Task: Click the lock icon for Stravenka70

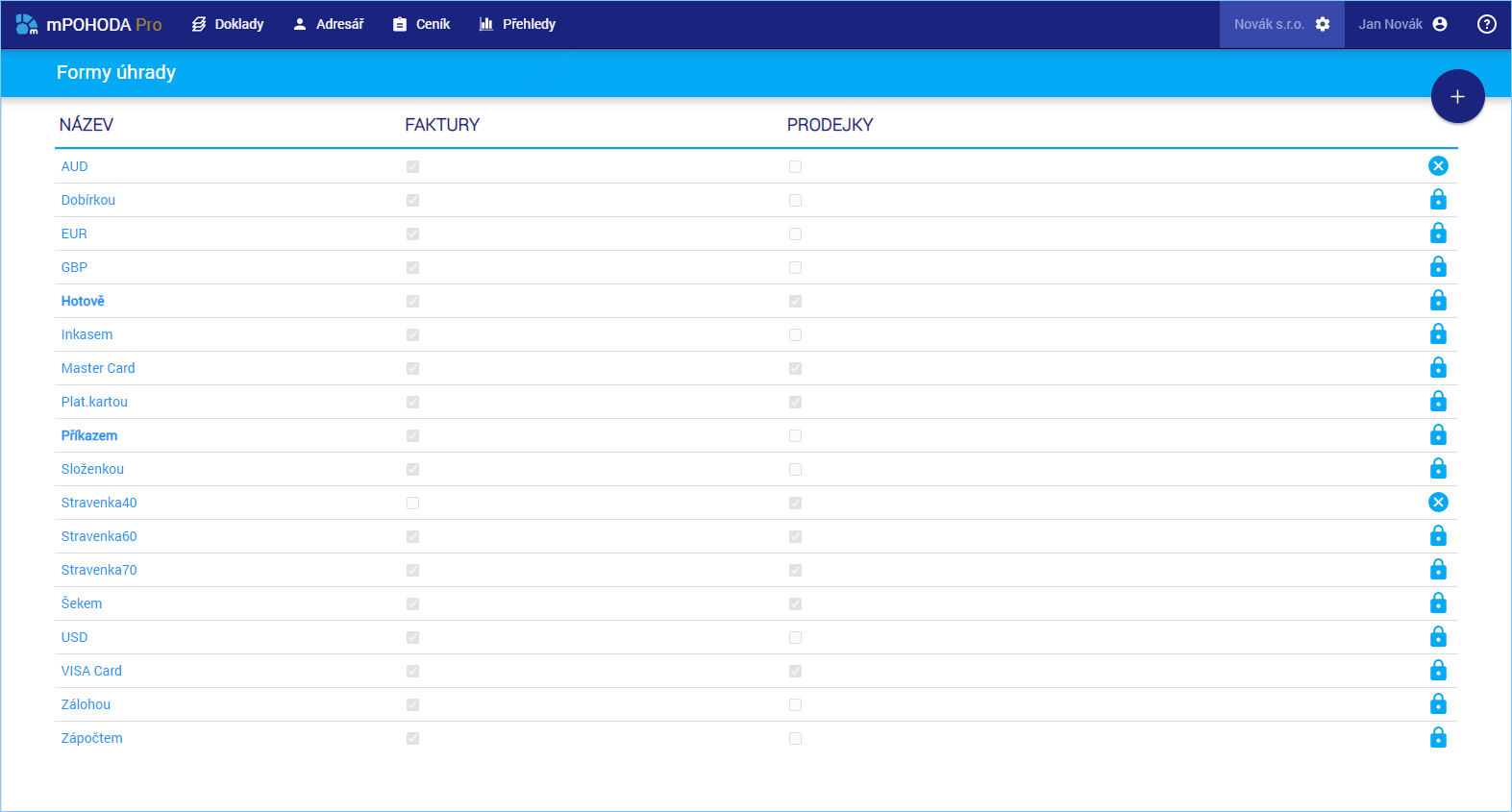Action: tap(1438, 569)
